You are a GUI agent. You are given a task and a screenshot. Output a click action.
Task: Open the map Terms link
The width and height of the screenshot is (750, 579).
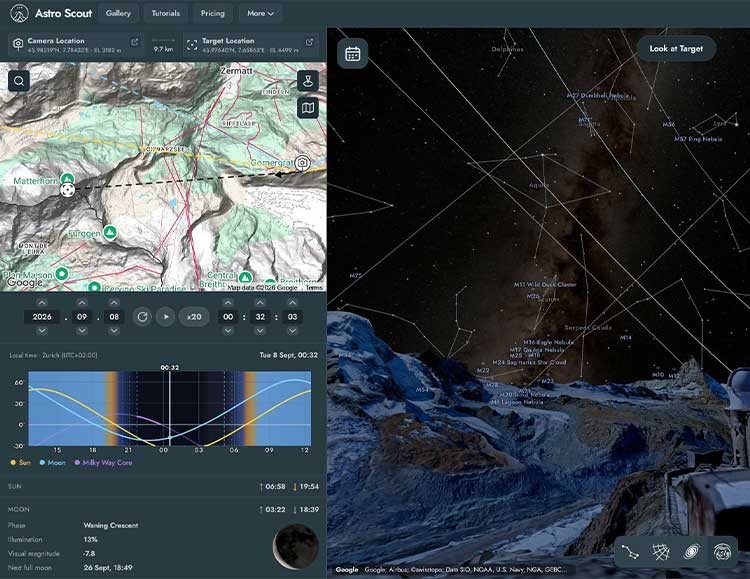coord(314,288)
